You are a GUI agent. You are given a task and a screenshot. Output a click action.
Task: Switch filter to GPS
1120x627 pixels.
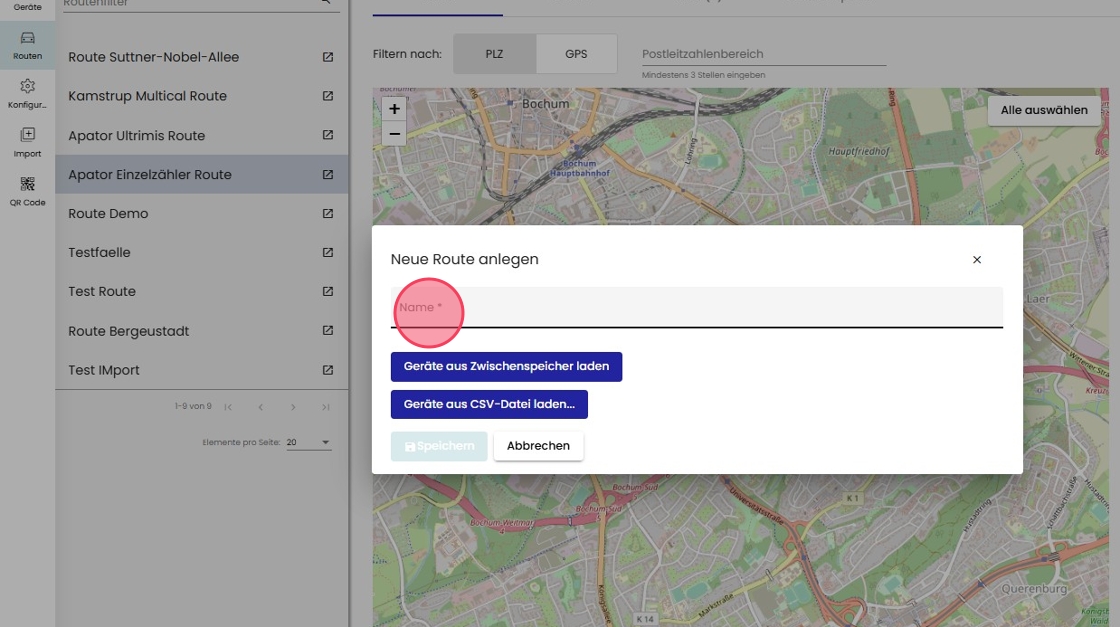point(576,54)
